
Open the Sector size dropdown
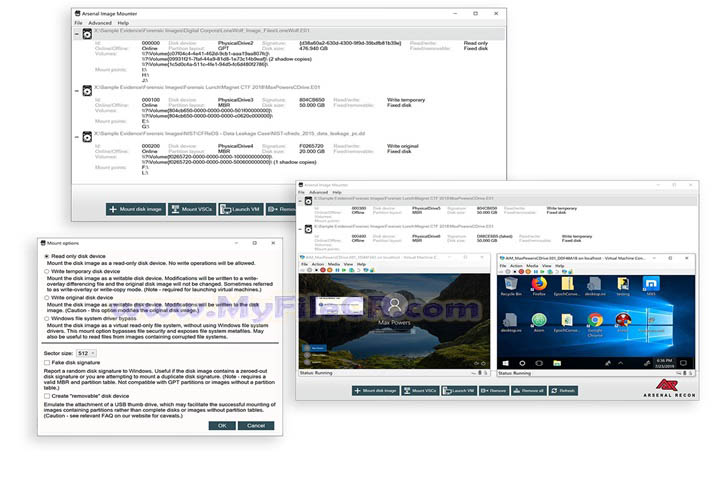[86, 353]
